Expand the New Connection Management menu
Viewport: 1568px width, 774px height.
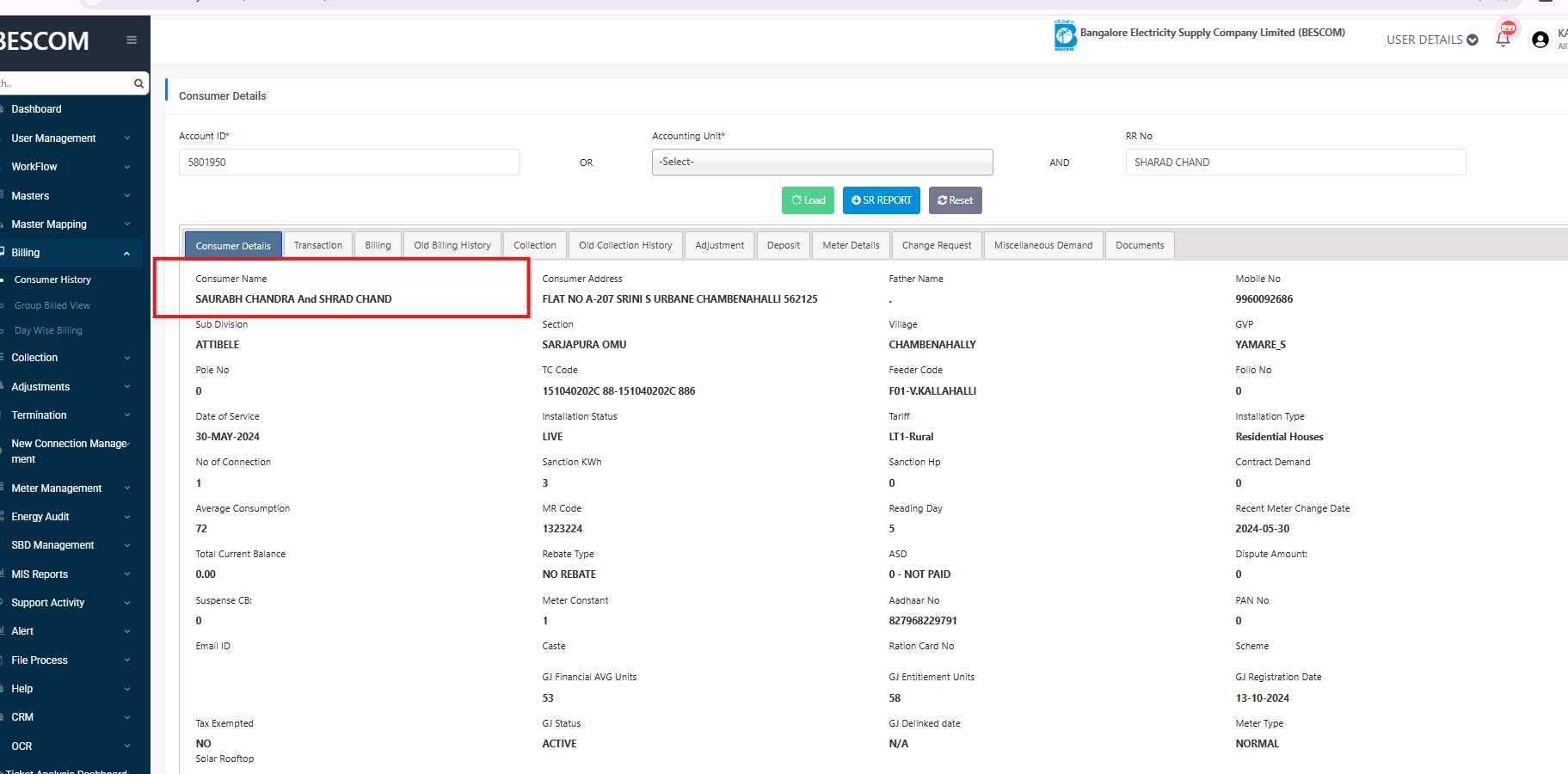[71, 451]
